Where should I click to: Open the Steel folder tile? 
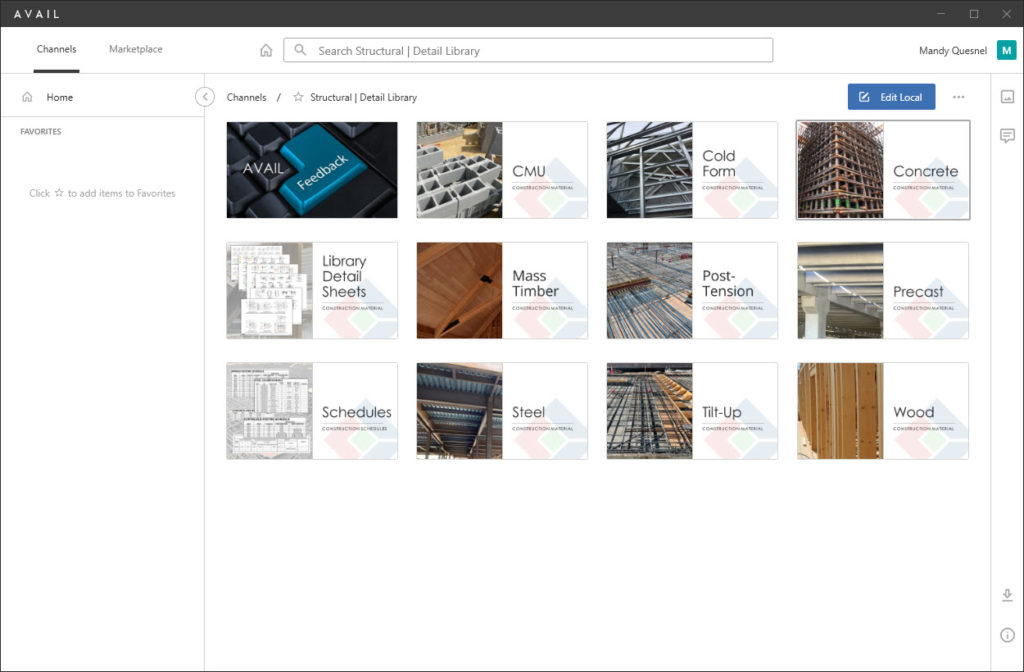coord(502,411)
